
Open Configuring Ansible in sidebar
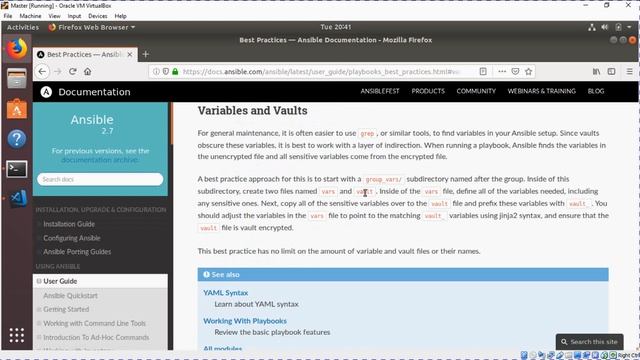72,238
